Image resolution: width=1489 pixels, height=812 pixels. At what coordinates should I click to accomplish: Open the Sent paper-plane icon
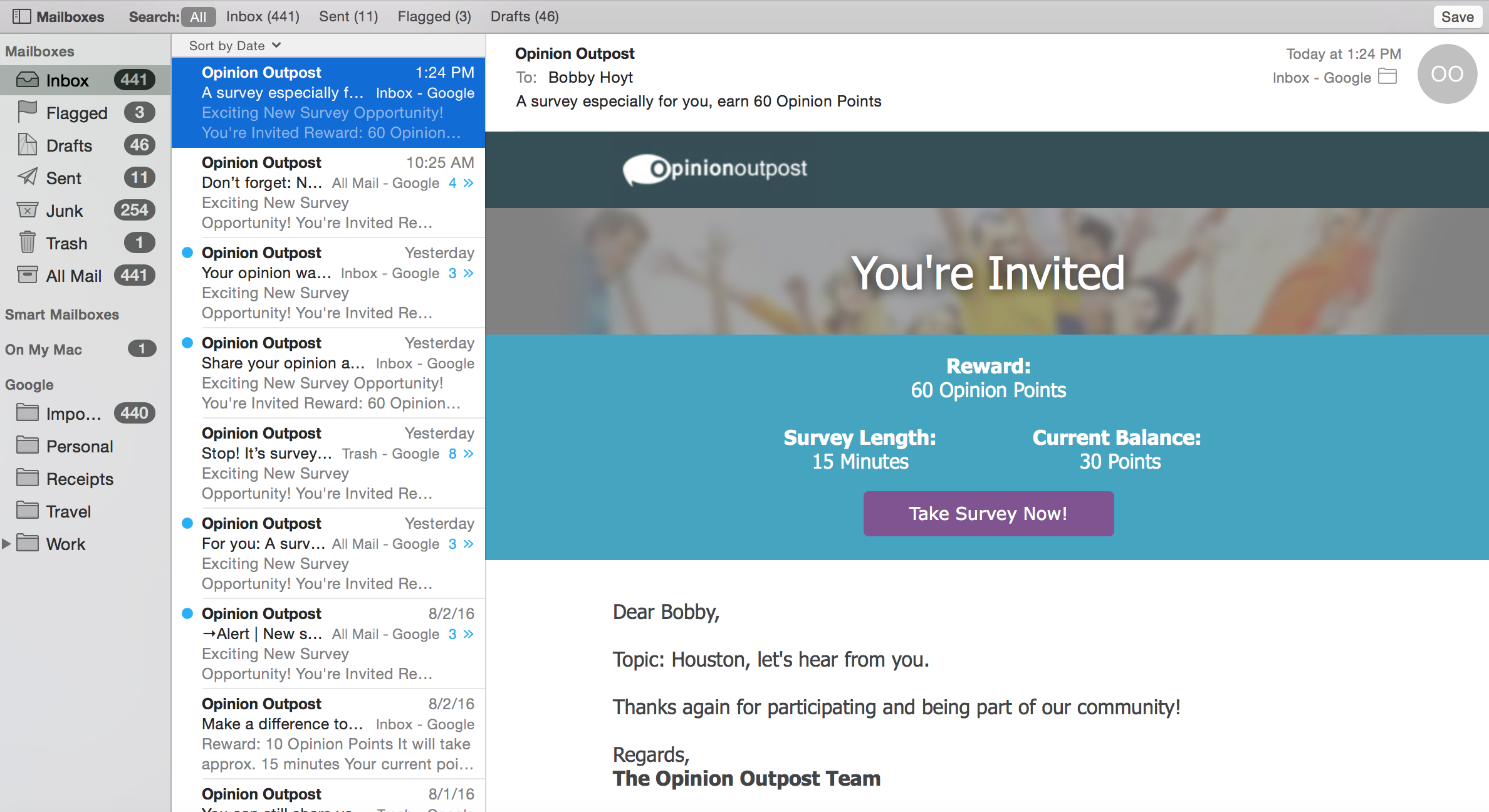coord(27,177)
